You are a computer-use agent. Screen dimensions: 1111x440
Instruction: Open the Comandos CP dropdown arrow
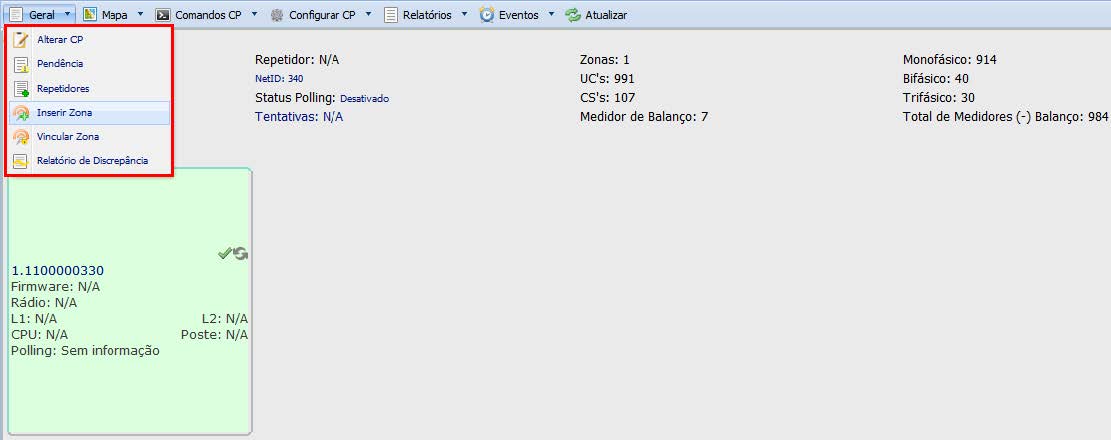(255, 15)
